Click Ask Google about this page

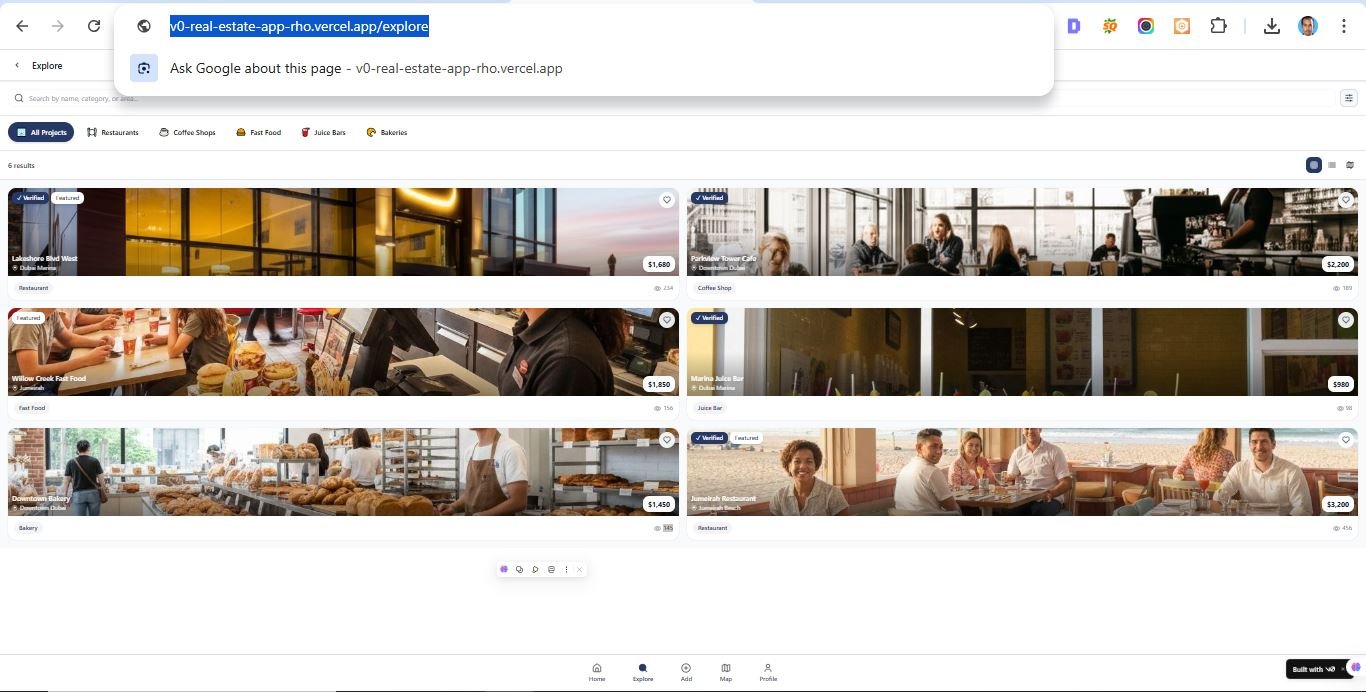coord(255,68)
